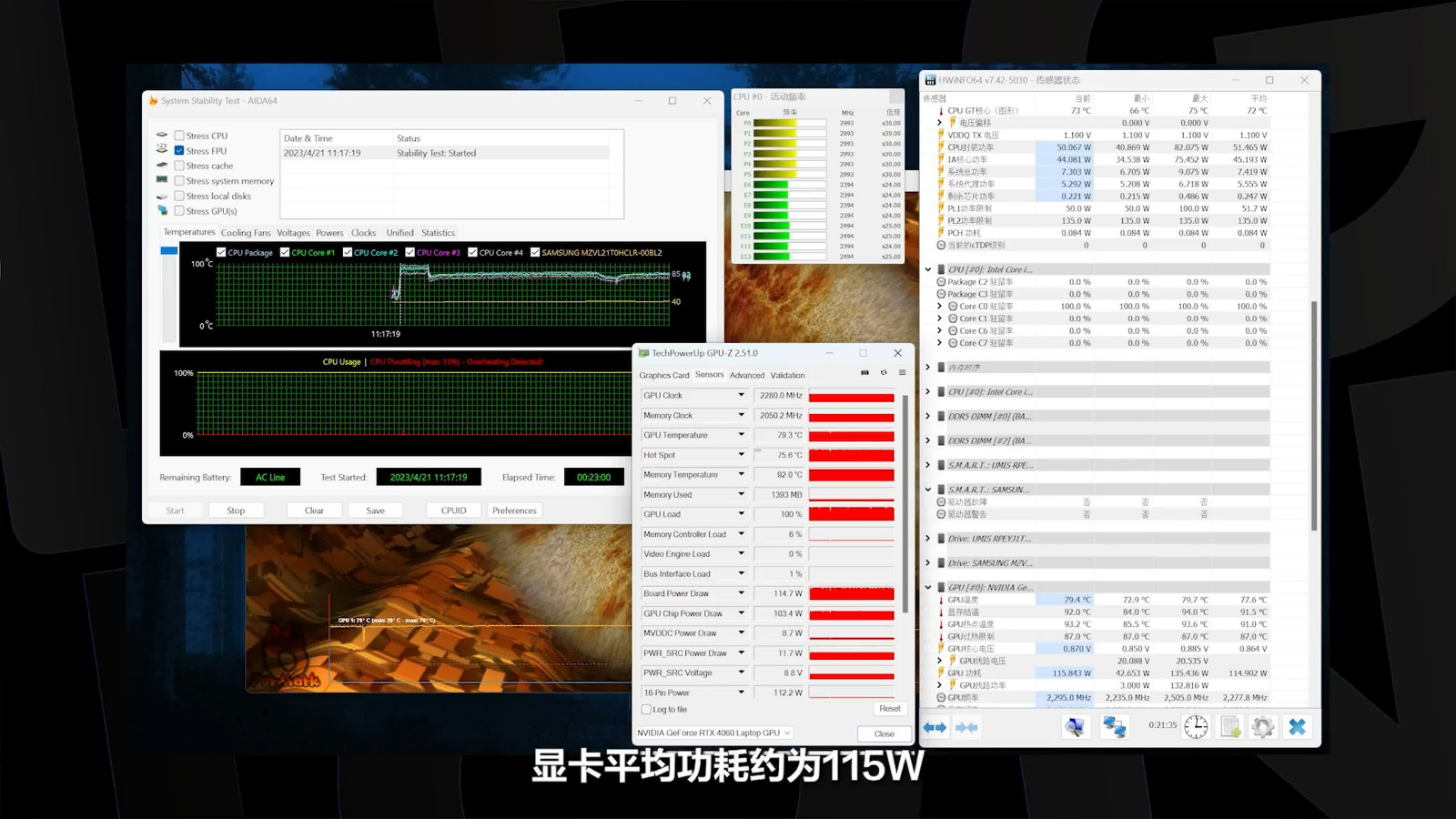Screen dimensions: 1456x819
Task: Open the HWiNFO settings gear icon
Action: tap(1263, 726)
